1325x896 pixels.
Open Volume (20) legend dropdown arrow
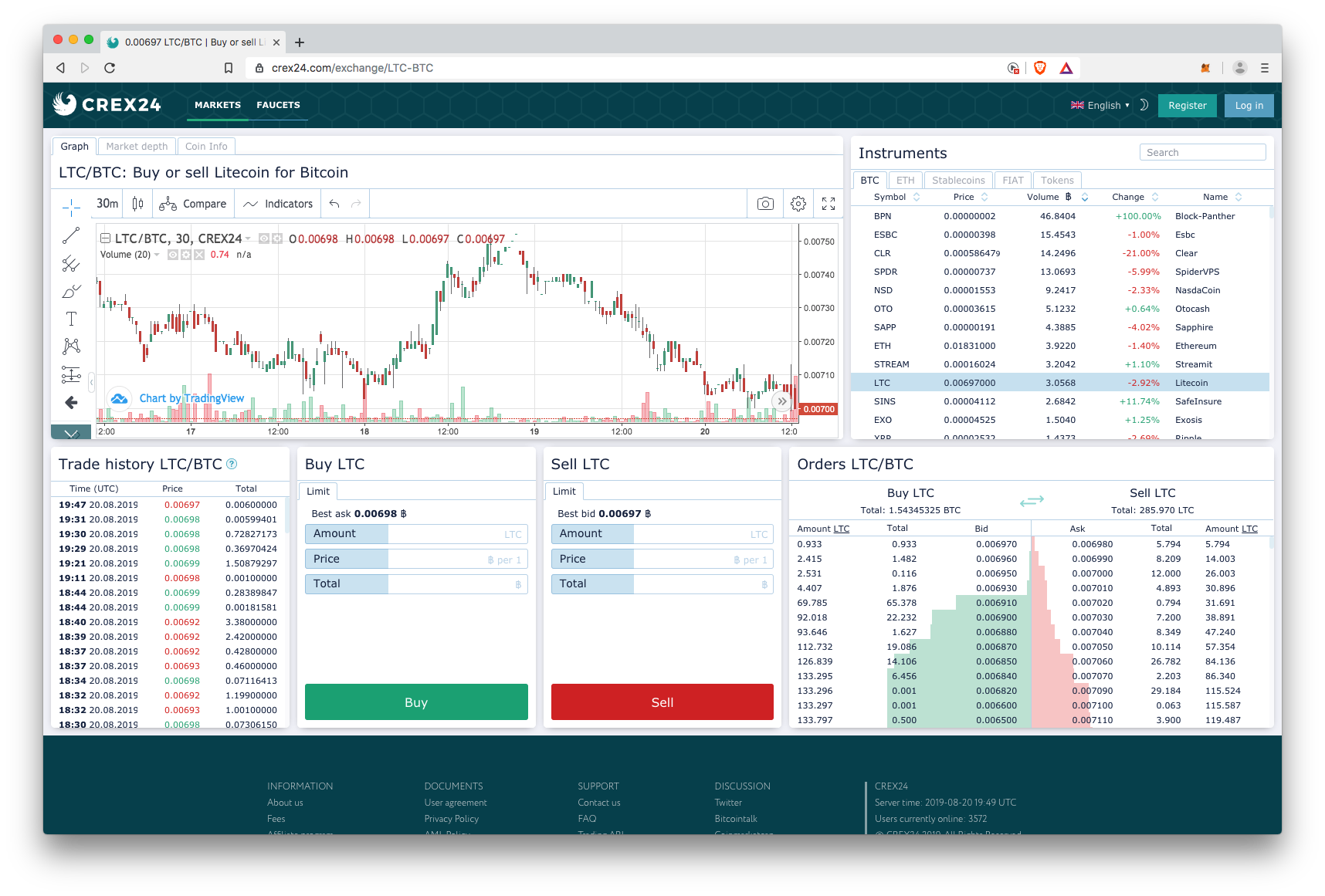click(x=157, y=255)
